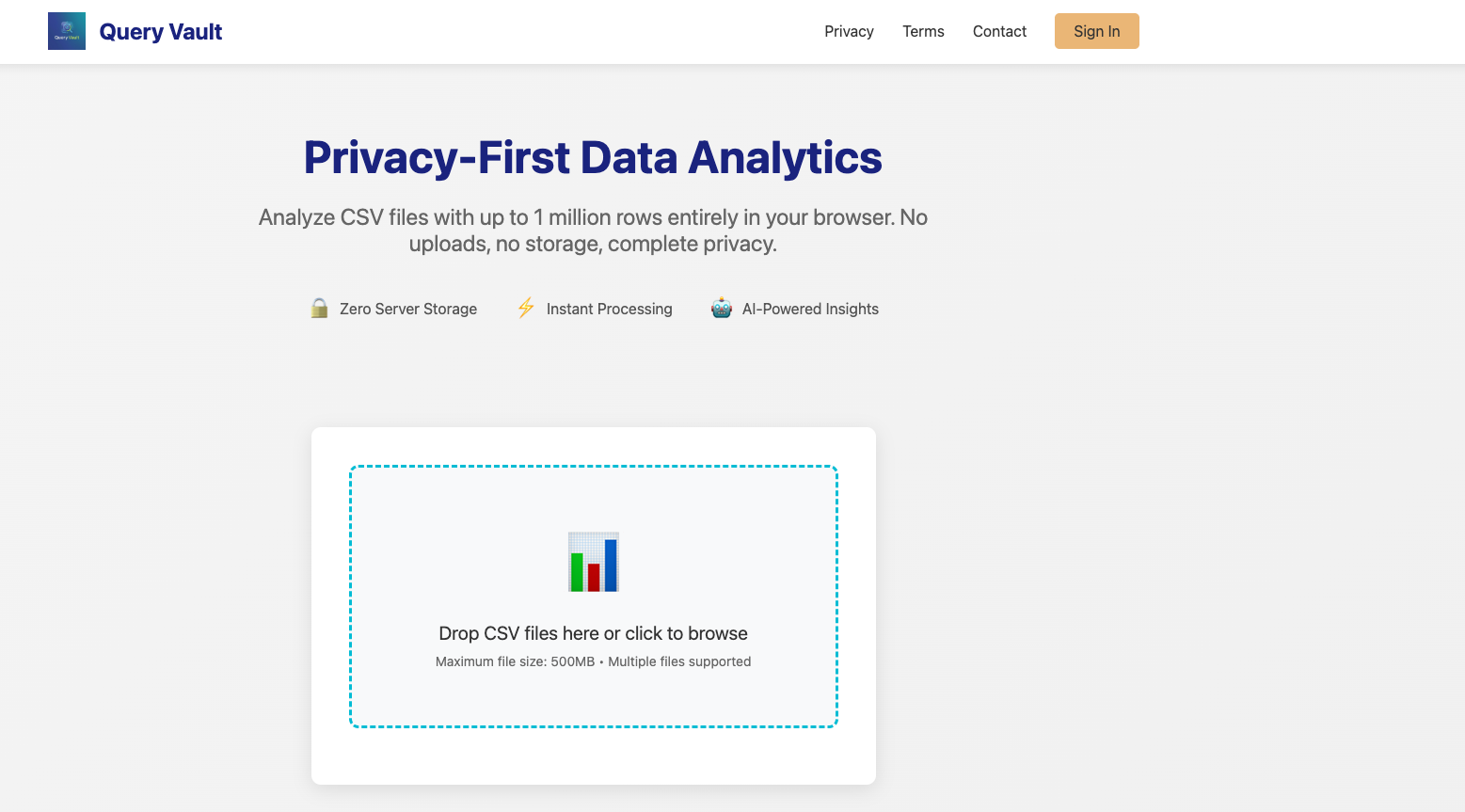Open the Contact page

pyautogui.click(x=999, y=31)
